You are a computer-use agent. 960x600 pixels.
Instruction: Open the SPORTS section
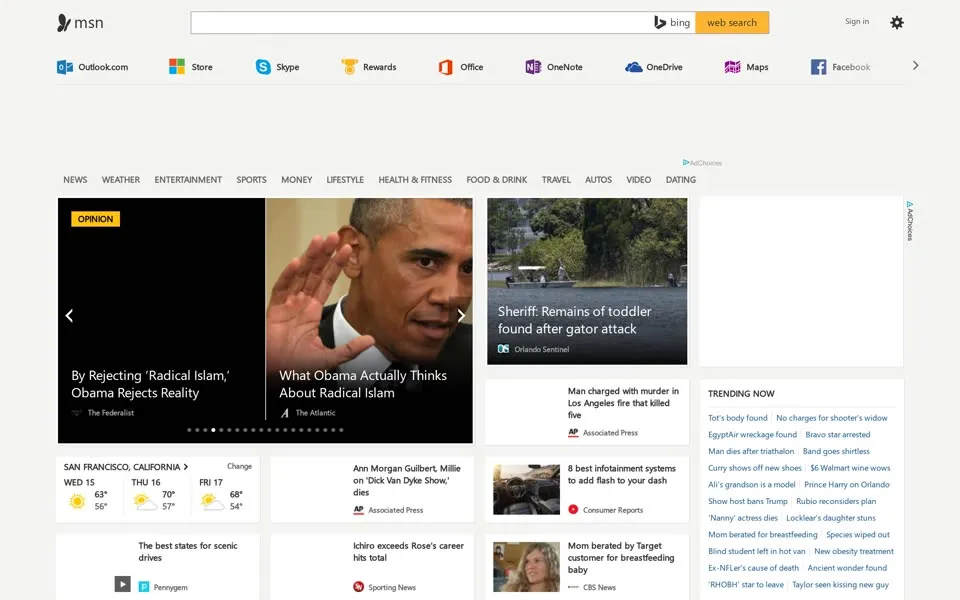(x=252, y=179)
